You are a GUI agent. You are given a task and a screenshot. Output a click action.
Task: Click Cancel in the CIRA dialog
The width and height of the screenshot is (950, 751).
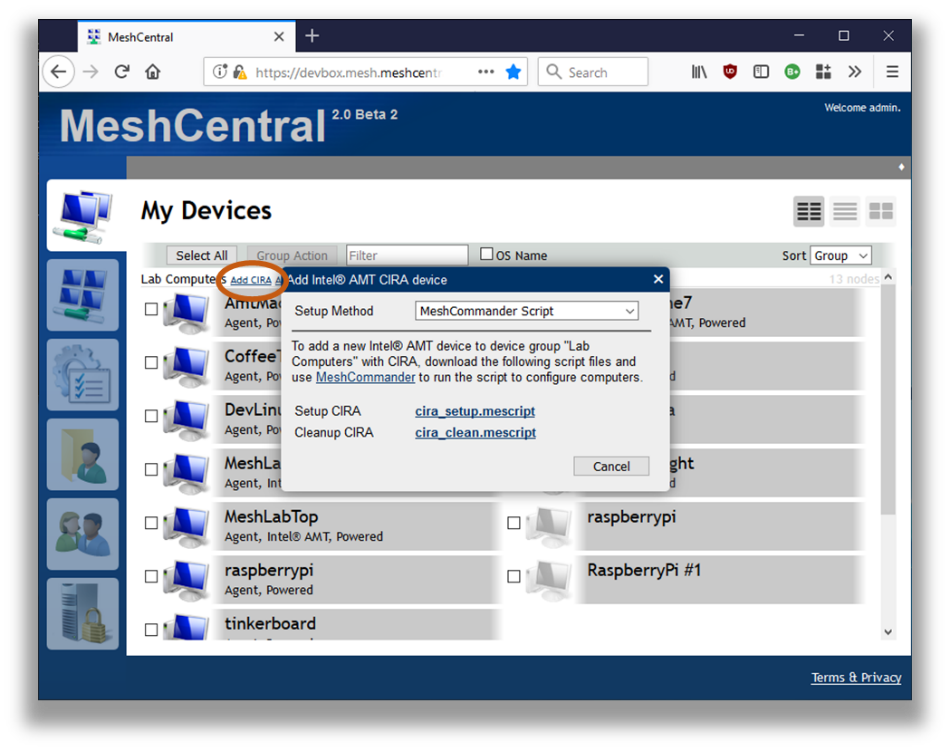click(611, 466)
